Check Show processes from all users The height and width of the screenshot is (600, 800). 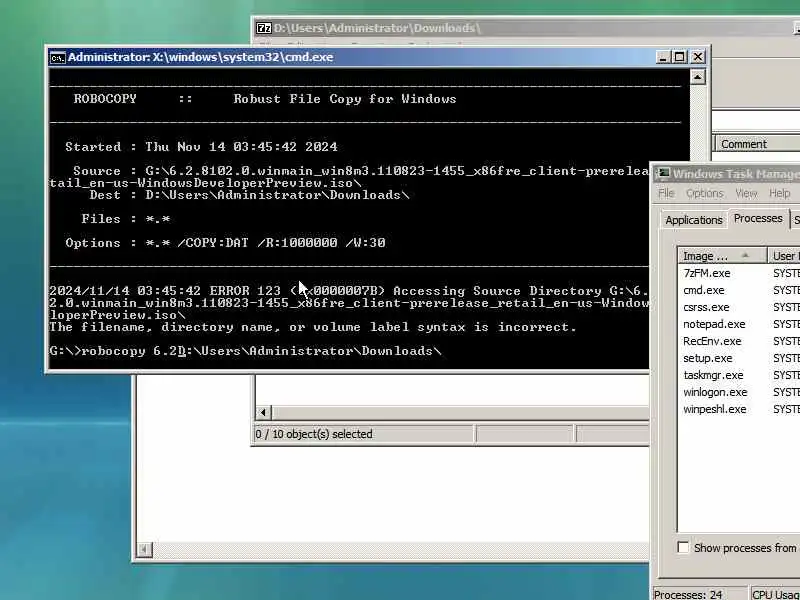683,547
